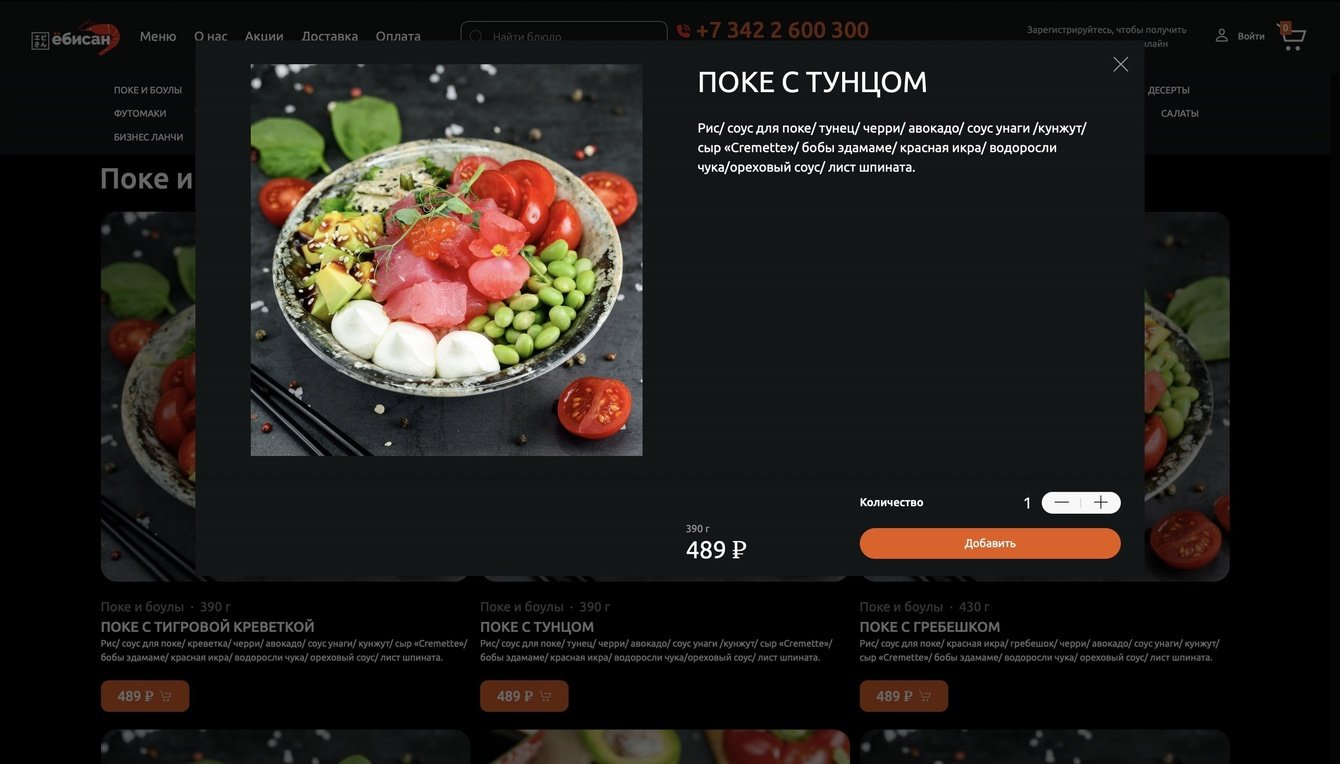Open the О нас page
This screenshot has width=1340, height=764.
[x=211, y=36]
